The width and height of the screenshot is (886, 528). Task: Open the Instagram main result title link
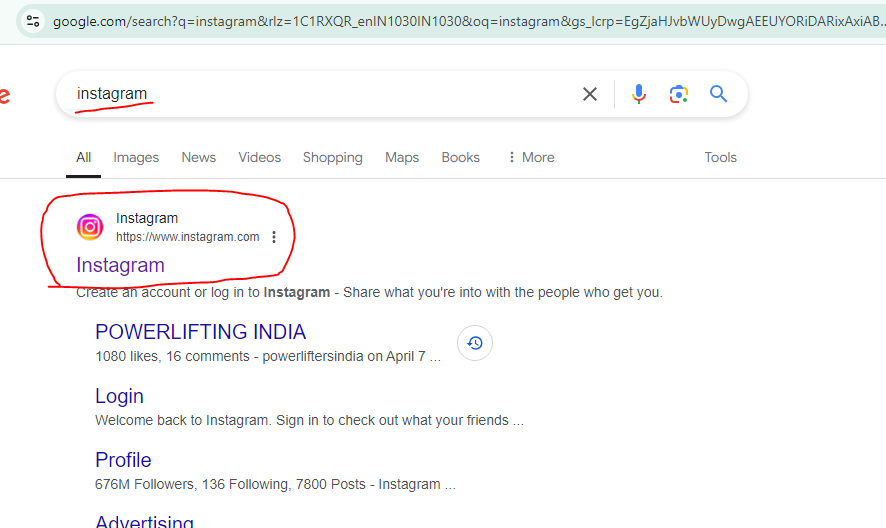120,265
